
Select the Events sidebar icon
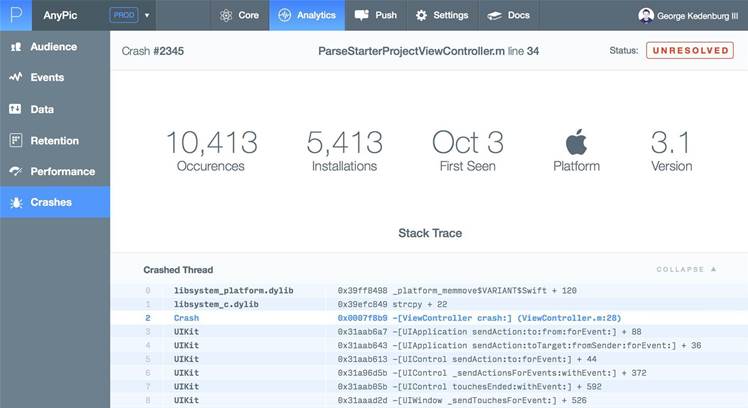(16, 78)
